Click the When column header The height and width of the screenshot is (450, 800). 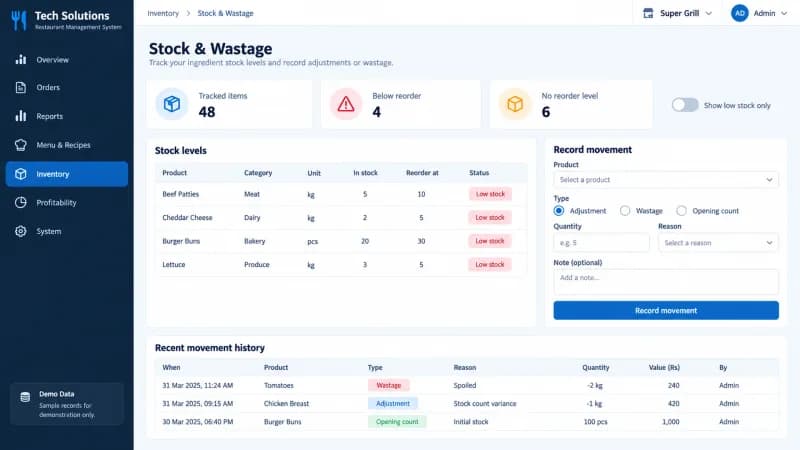[x=171, y=367]
